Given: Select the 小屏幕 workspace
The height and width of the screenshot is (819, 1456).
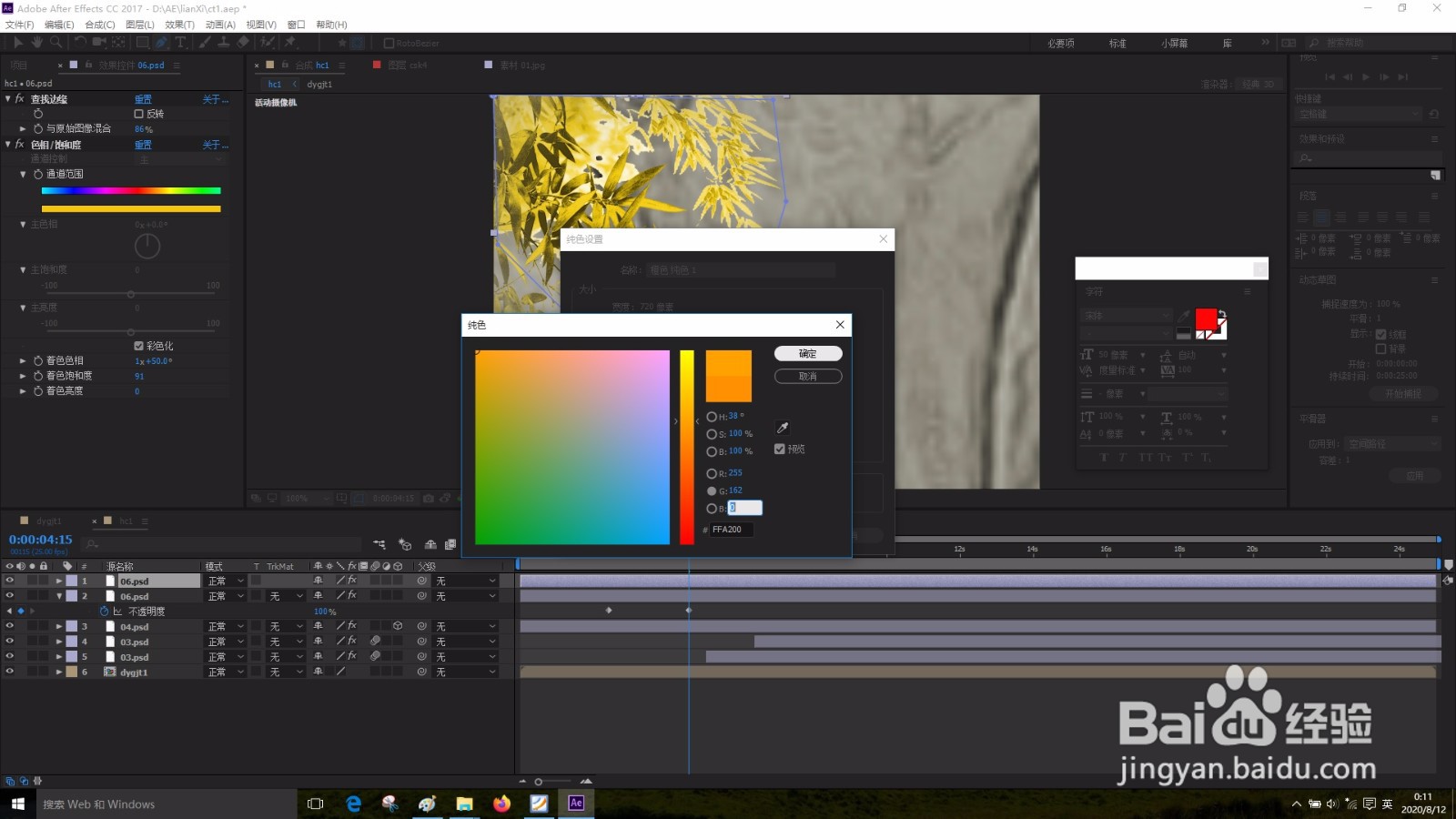Looking at the screenshot, I should point(1174,43).
